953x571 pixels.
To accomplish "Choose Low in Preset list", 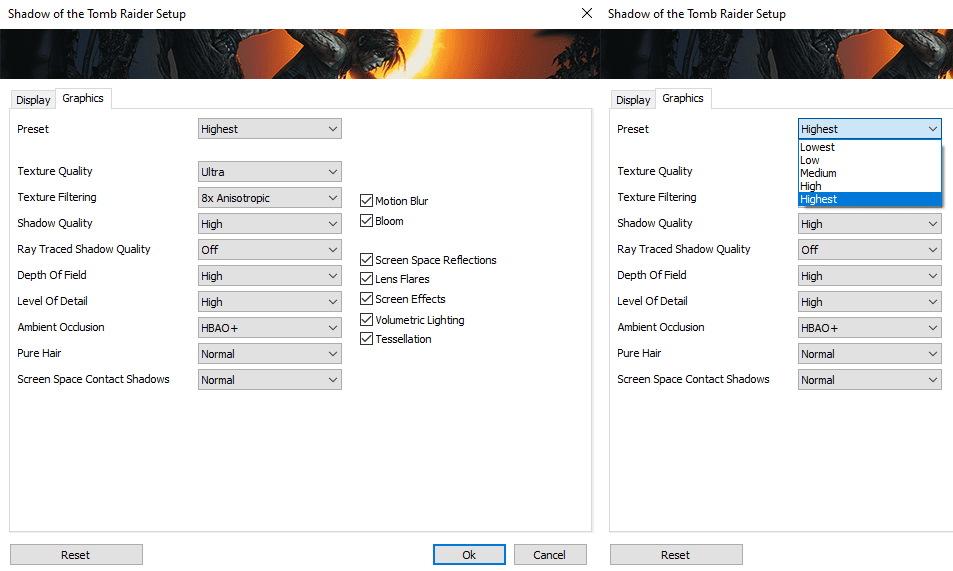I will [869, 160].
